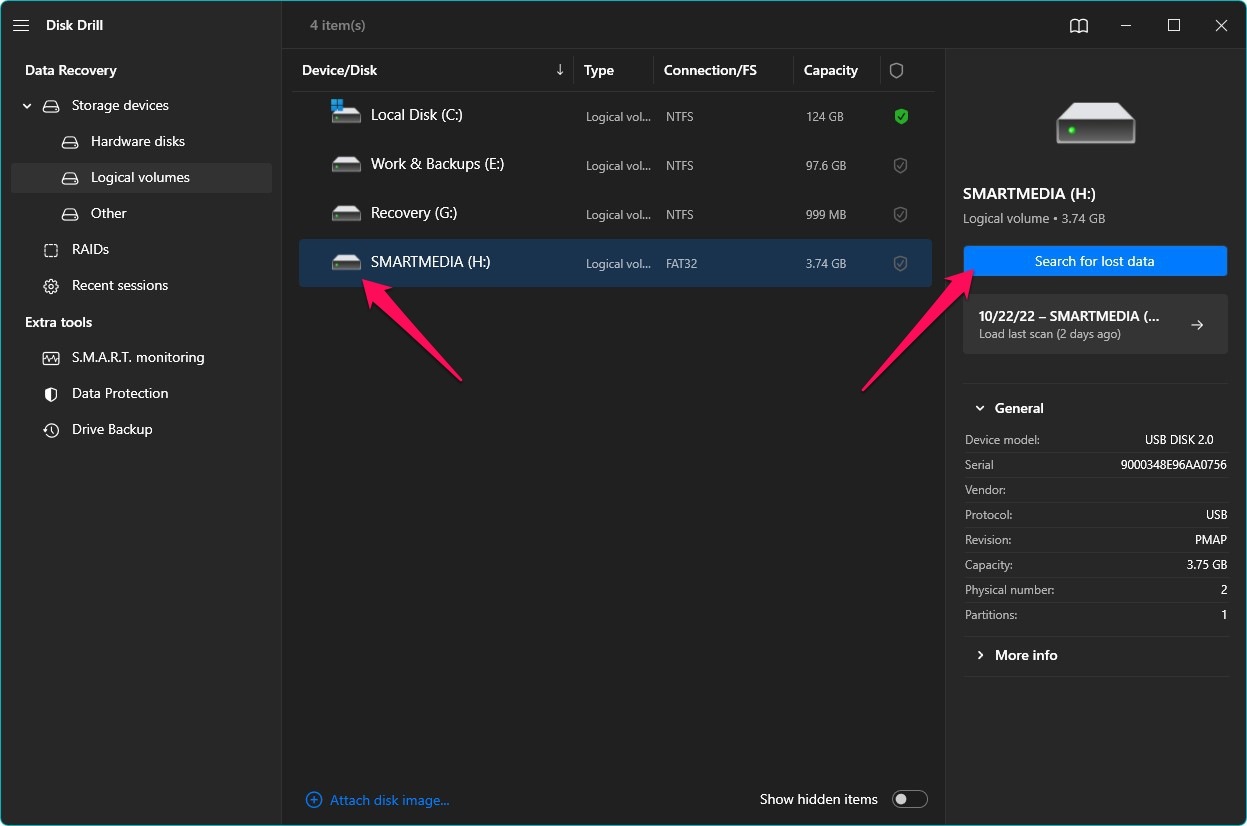Screen dimensions: 1247x826
Task: Click the FAT32 file system cell
Action: click(682, 264)
